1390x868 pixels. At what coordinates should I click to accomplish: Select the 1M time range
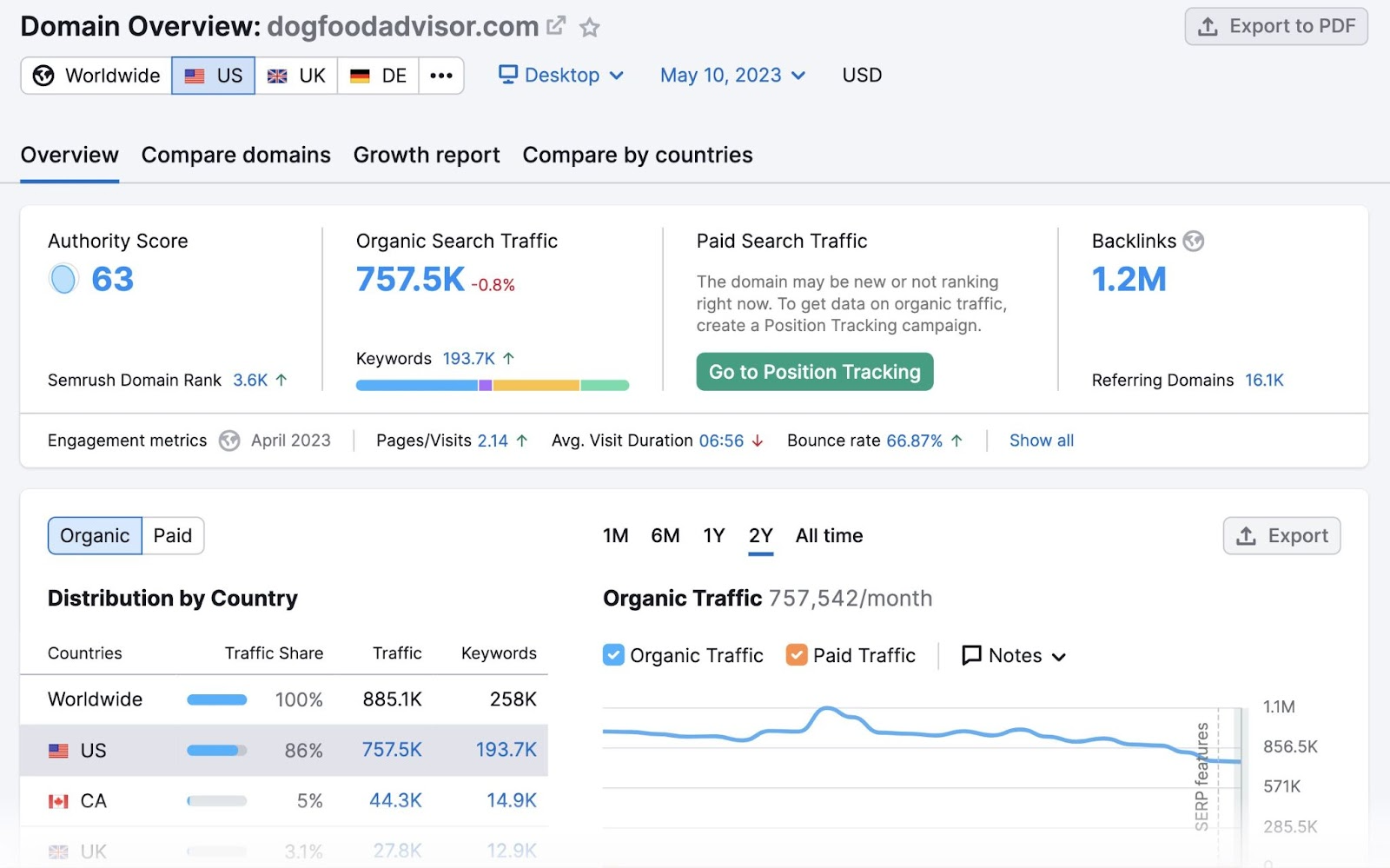point(616,536)
